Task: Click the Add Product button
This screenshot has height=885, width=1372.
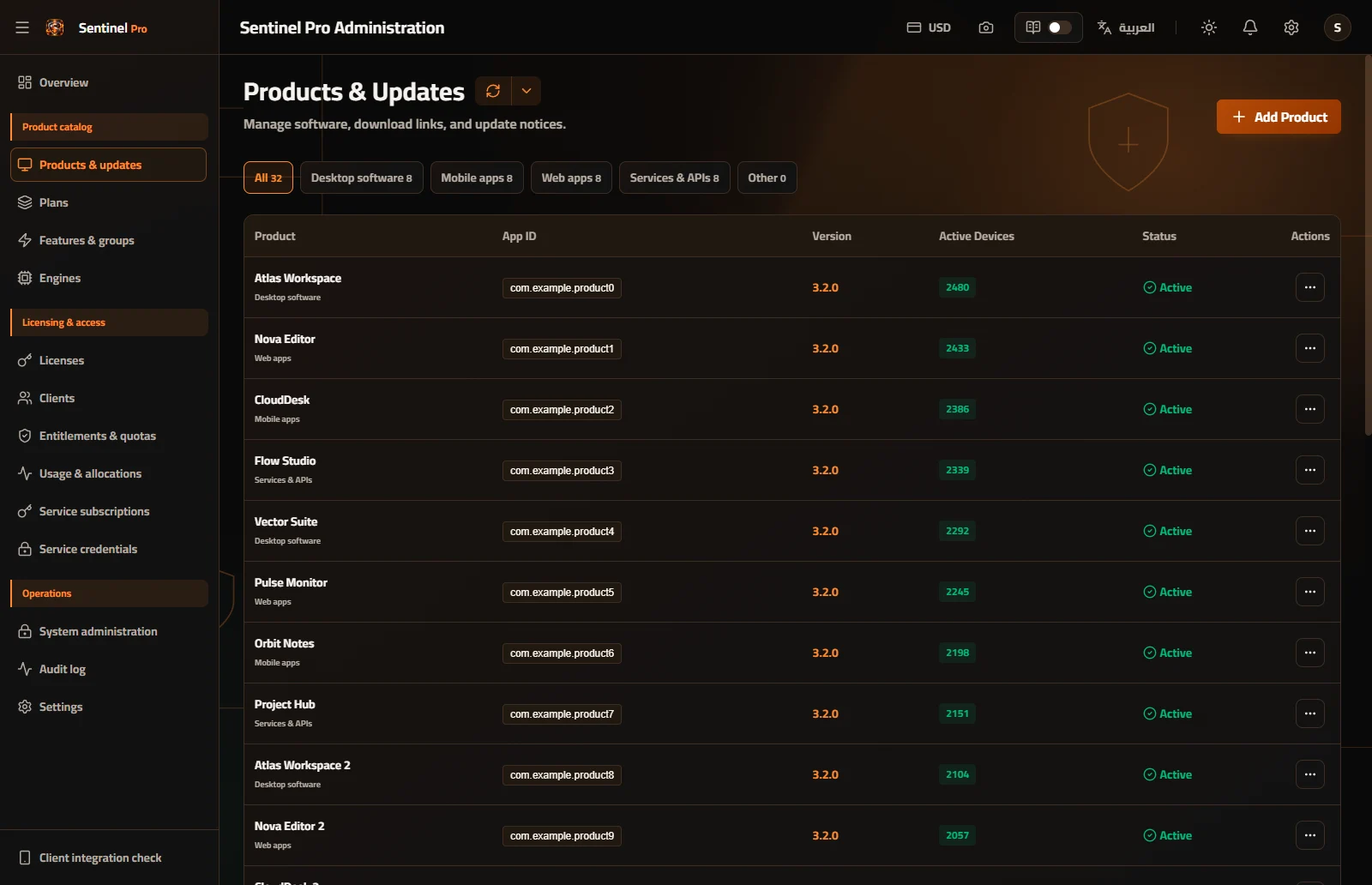Action: [x=1279, y=117]
